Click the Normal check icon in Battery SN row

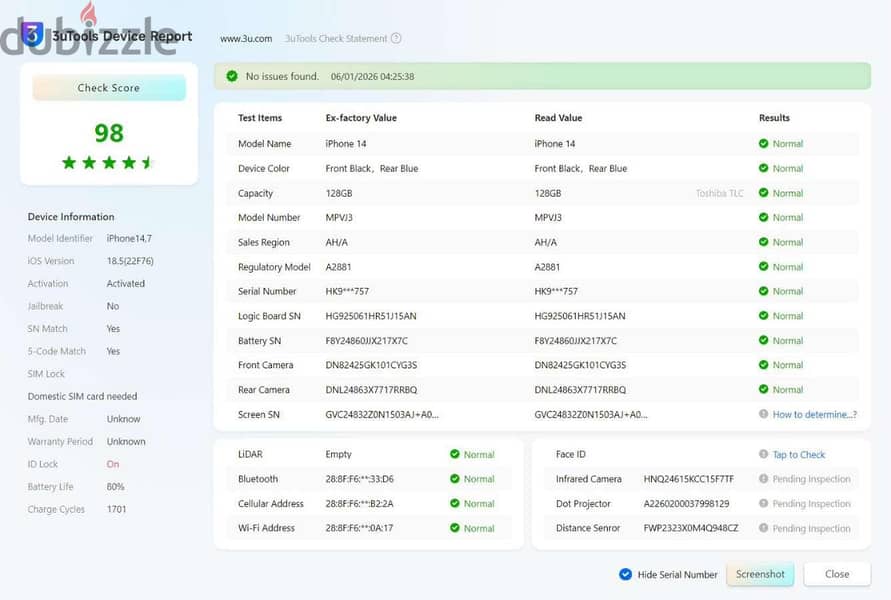[x=763, y=340]
